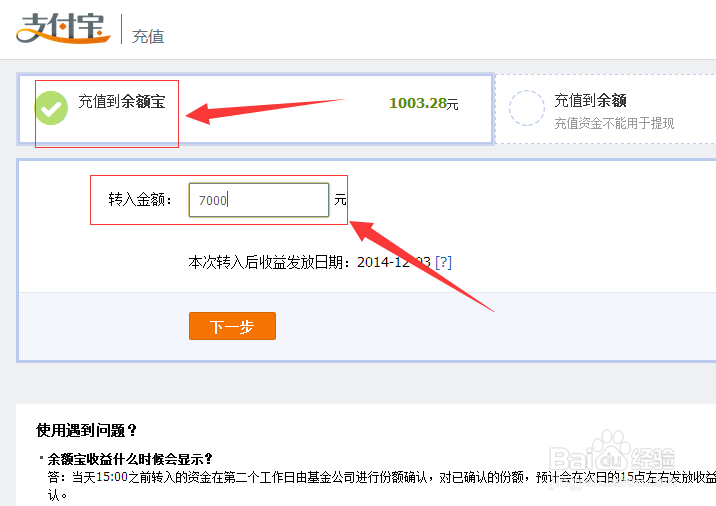Image resolution: width=716 pixels, height=506 pixels.
Task: Click the 转入金额 label
Action: (139, 200)
